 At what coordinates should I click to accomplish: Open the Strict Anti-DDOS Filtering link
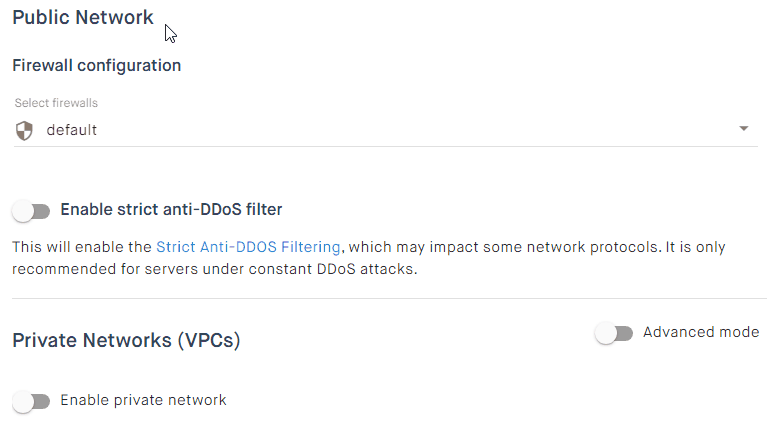click(248, 247)
